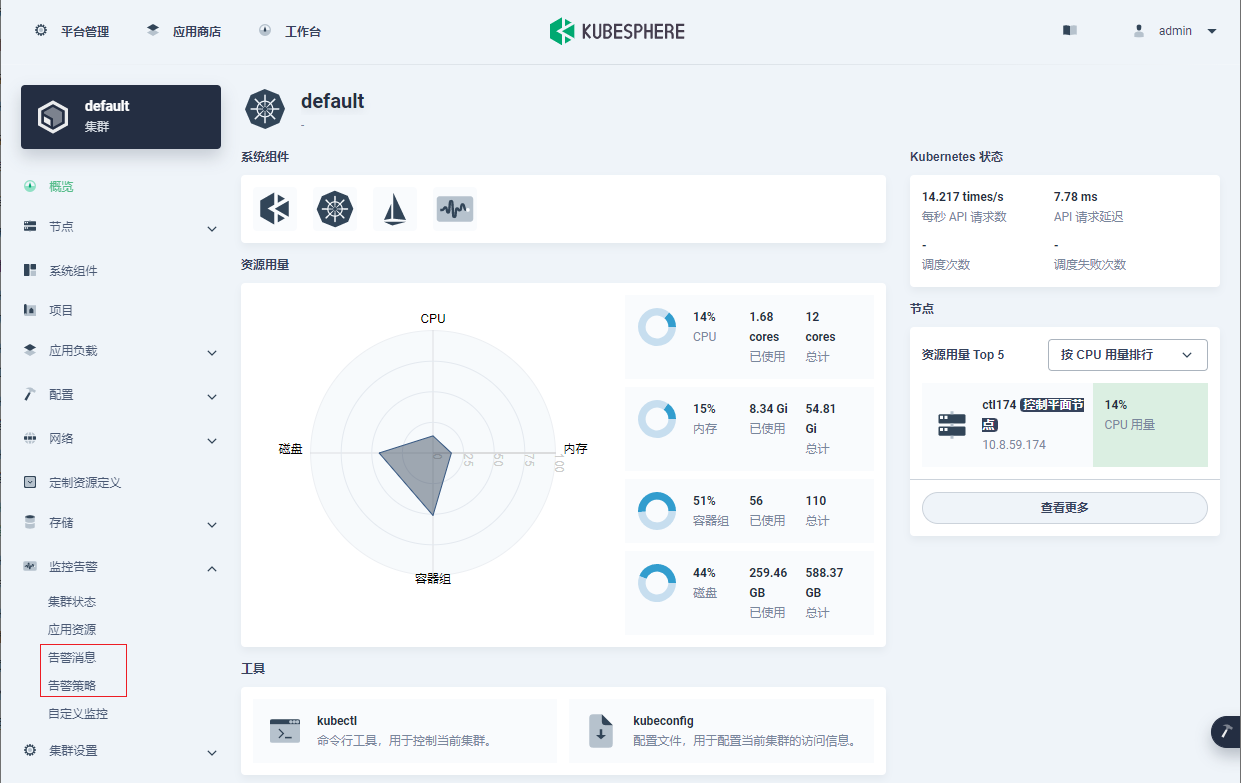The height and width of the screenshot is (783, 1241).
Task: Click the 8.34 Gi memory used value
Action: (768, 409)
